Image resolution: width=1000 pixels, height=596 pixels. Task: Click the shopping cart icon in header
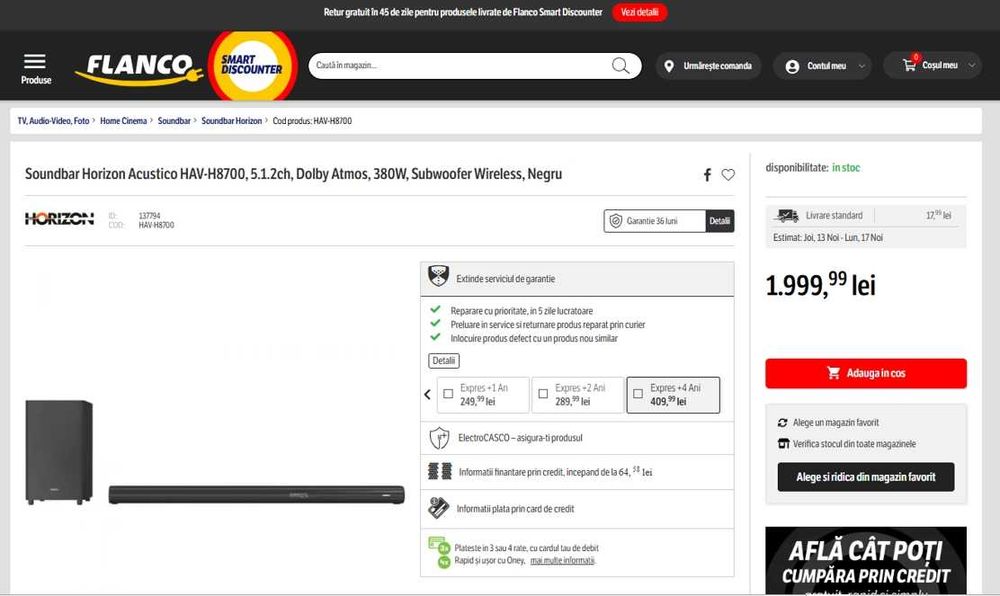tap(909, 65)
